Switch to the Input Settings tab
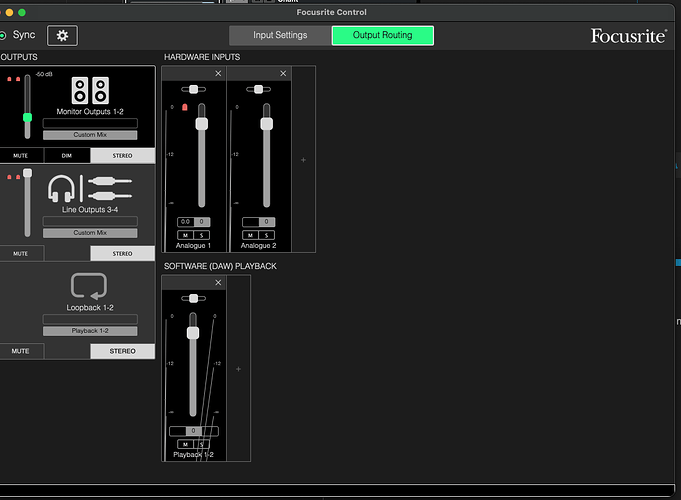Screen dimensions: 681x500 tap(280, 35)
